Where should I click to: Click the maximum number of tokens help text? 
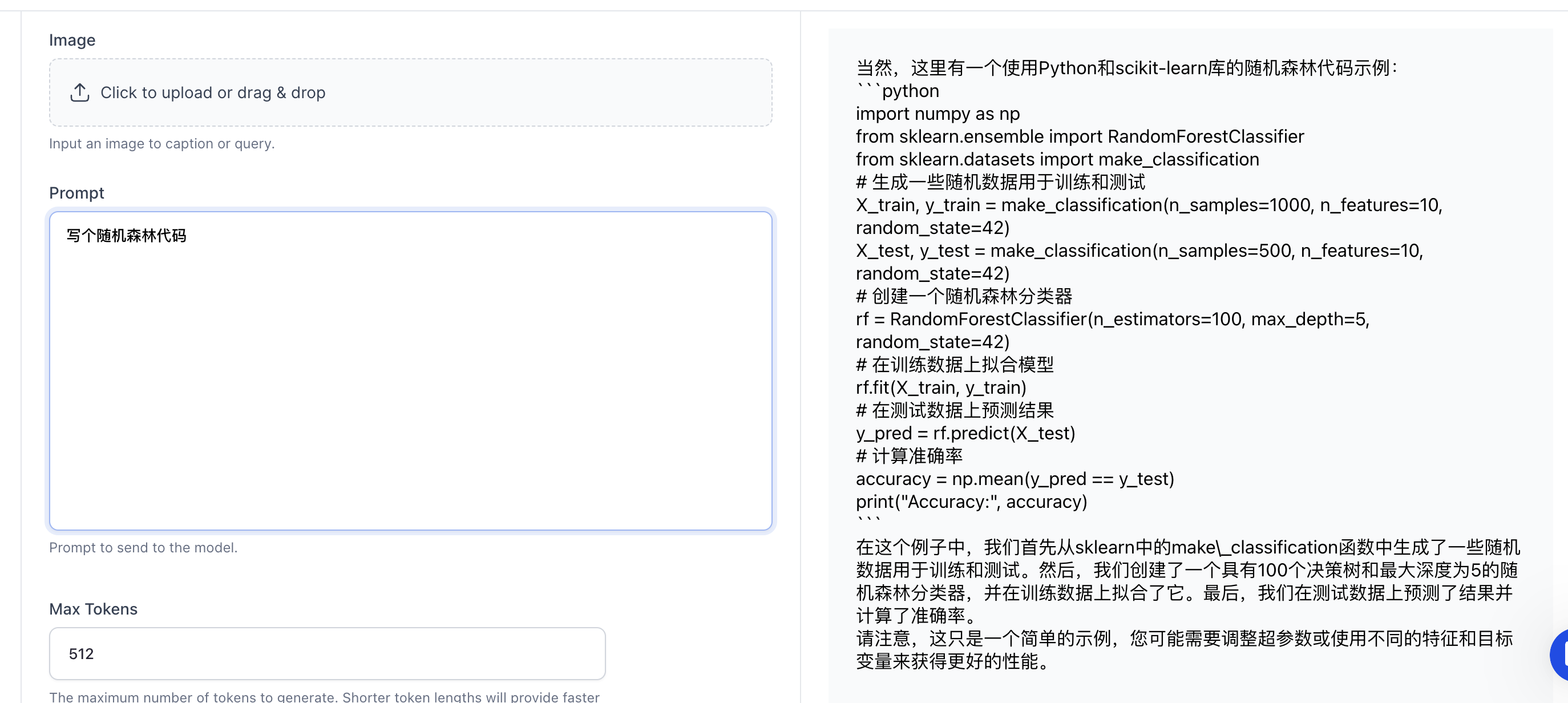(324, 696)
